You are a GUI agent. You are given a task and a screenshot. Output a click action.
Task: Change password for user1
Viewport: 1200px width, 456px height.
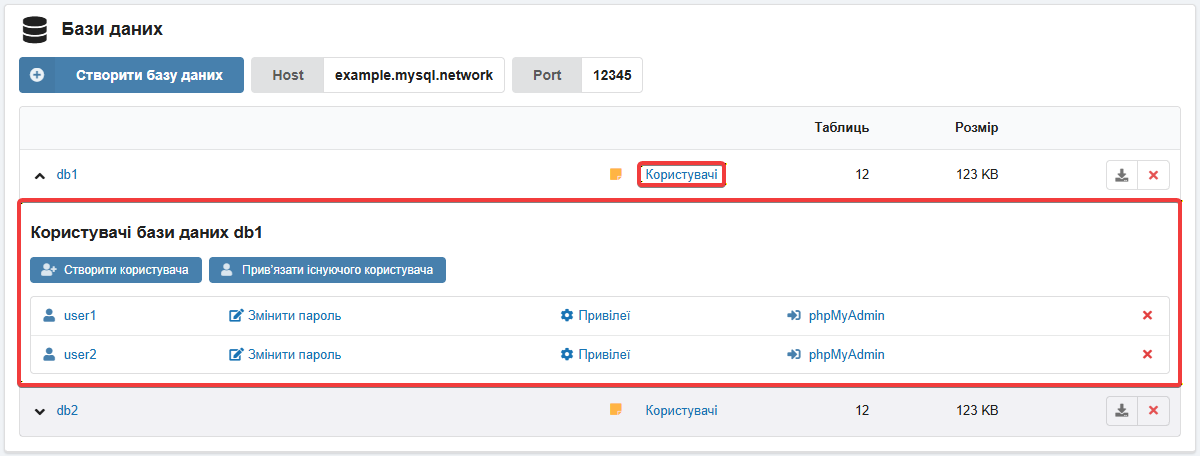coord(286,316)
